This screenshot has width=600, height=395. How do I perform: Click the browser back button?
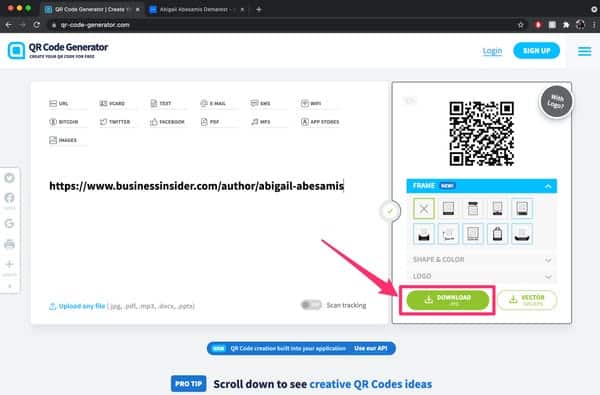8,25
